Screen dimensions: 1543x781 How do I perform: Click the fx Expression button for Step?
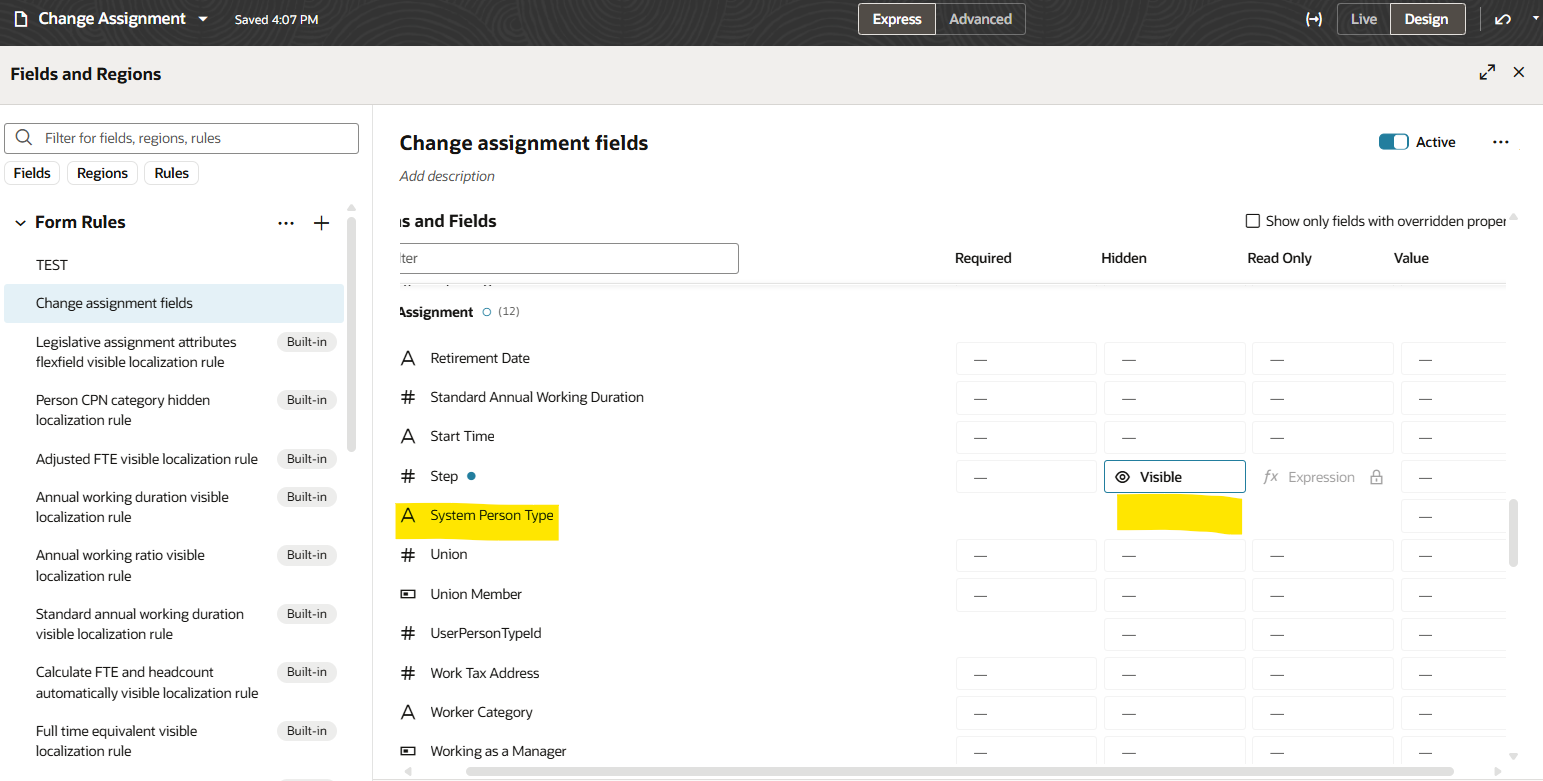coord(1308,477)
